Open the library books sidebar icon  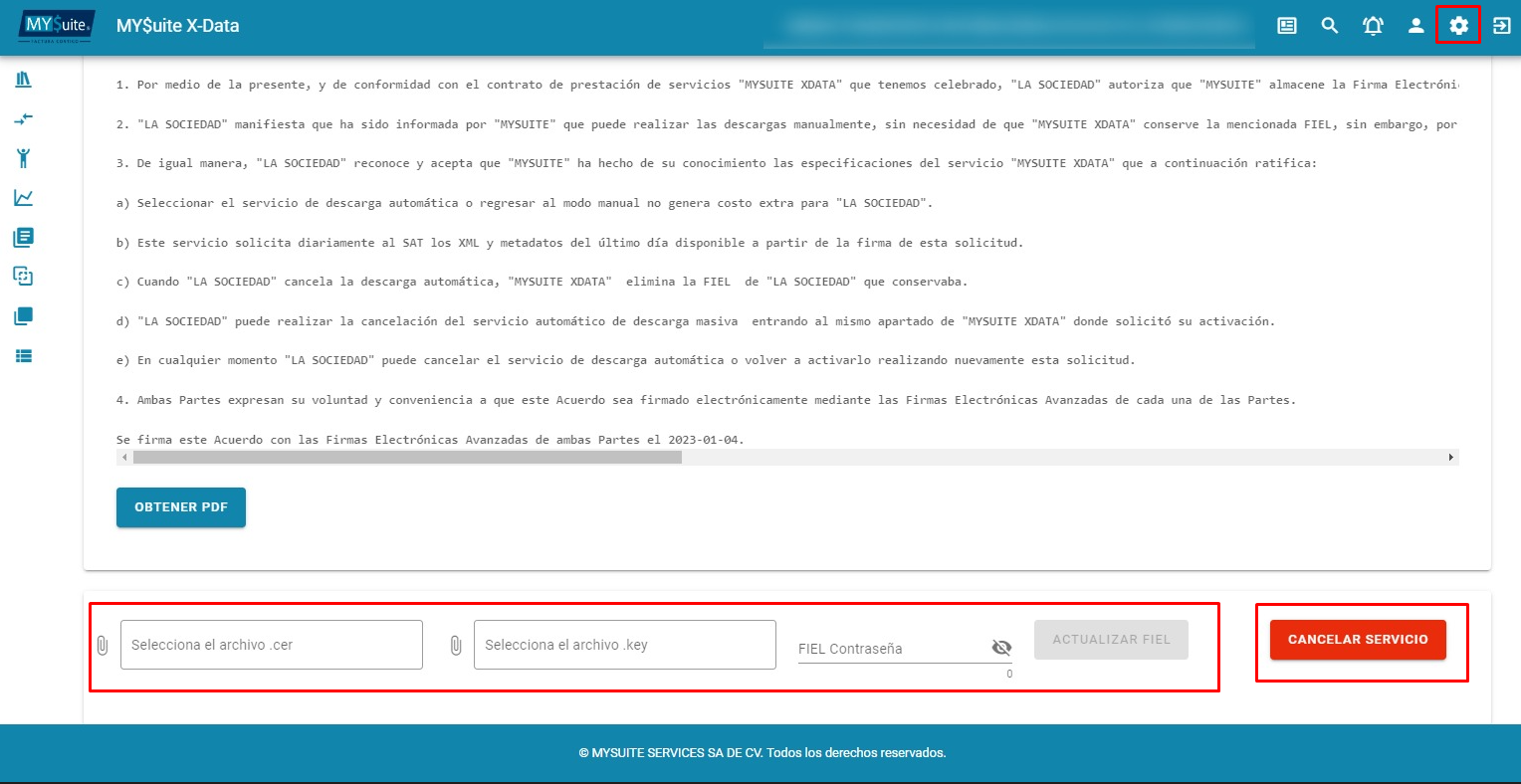pyautogui.click(x=24, y=79)
